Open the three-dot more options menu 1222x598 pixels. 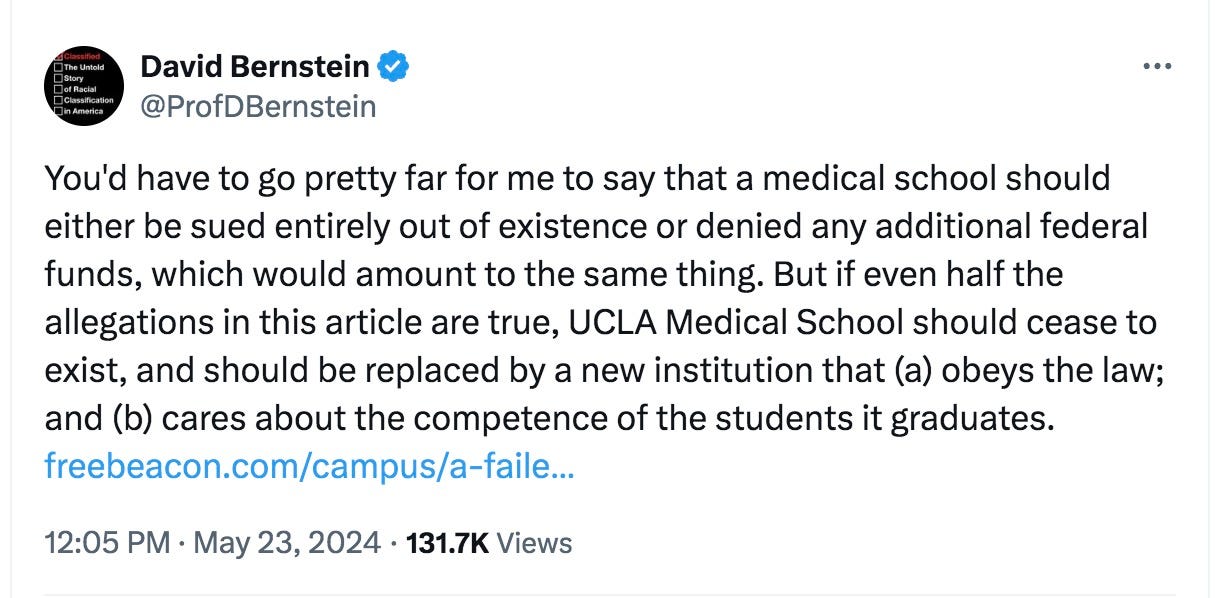1156,67
